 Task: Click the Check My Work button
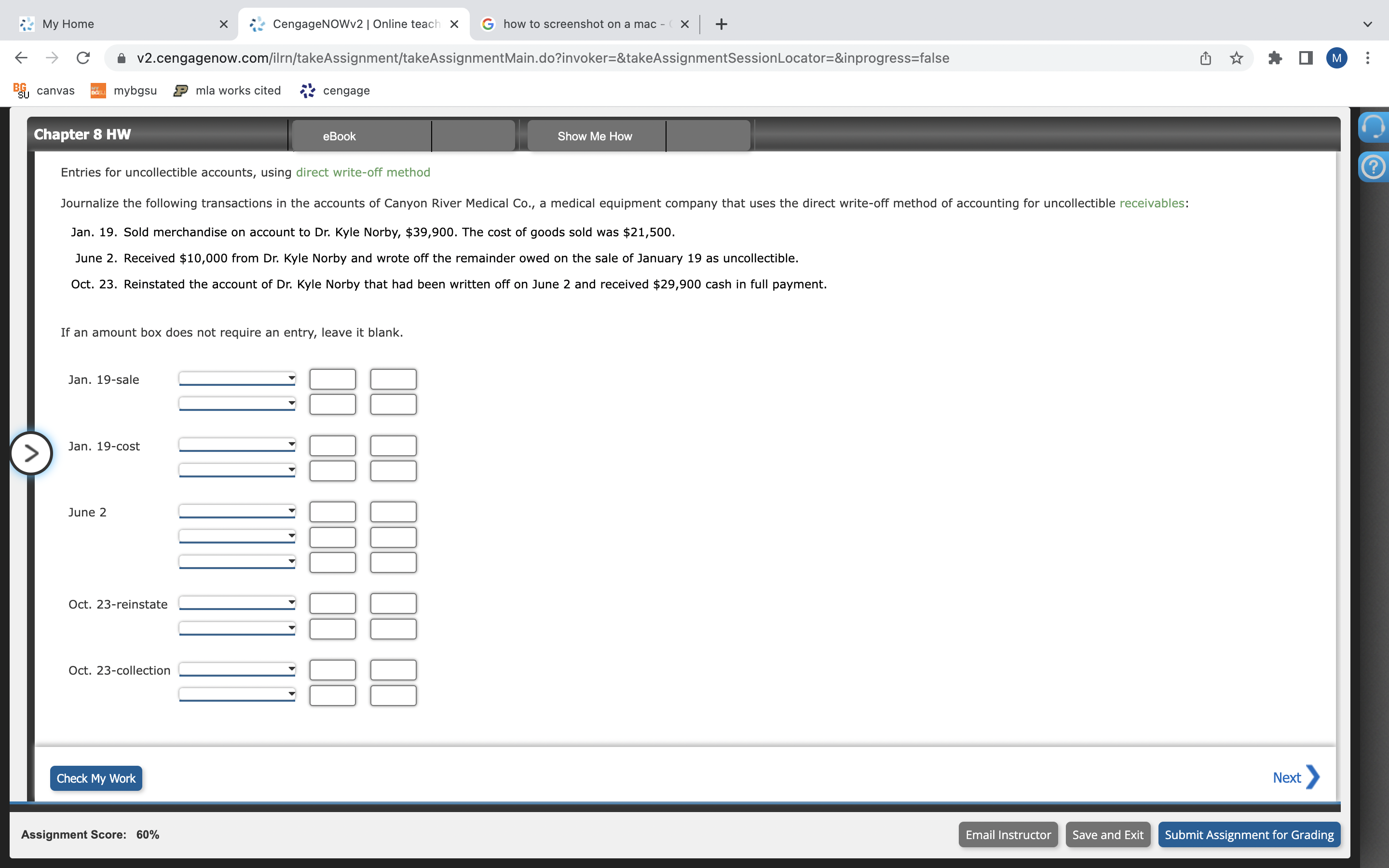pos(95,778)
